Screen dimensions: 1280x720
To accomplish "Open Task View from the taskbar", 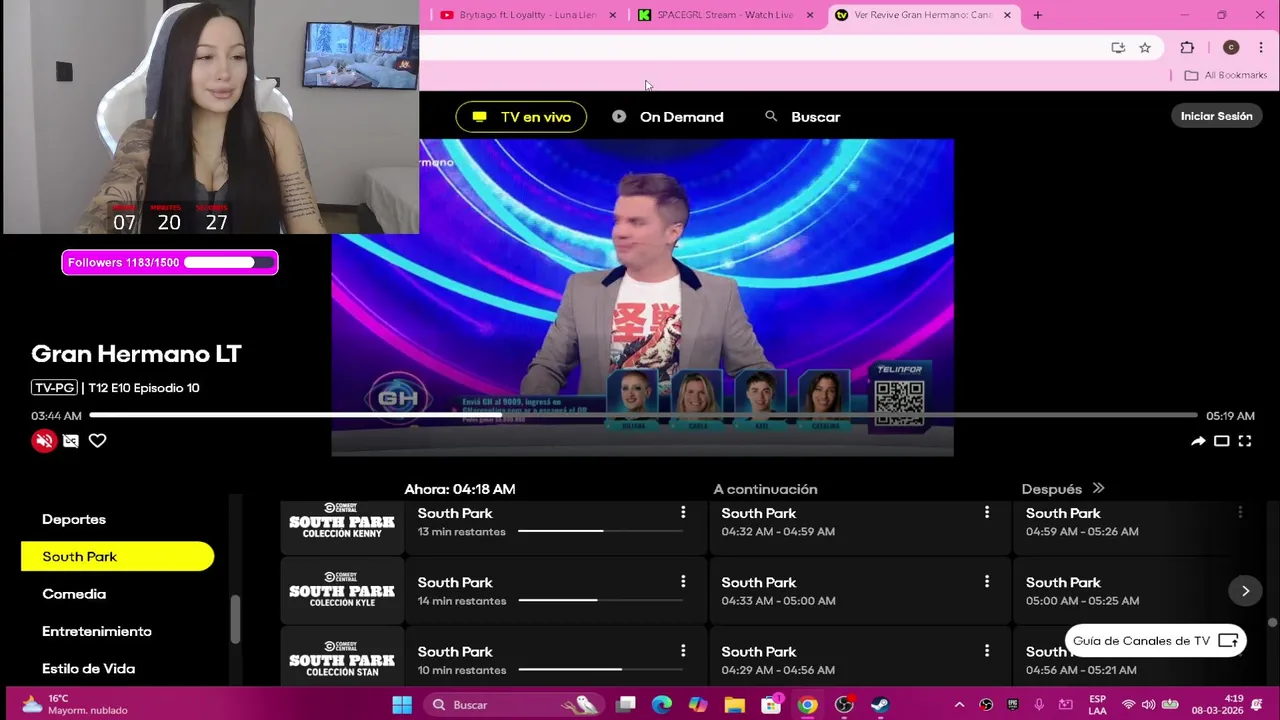I will coord(626,705).
